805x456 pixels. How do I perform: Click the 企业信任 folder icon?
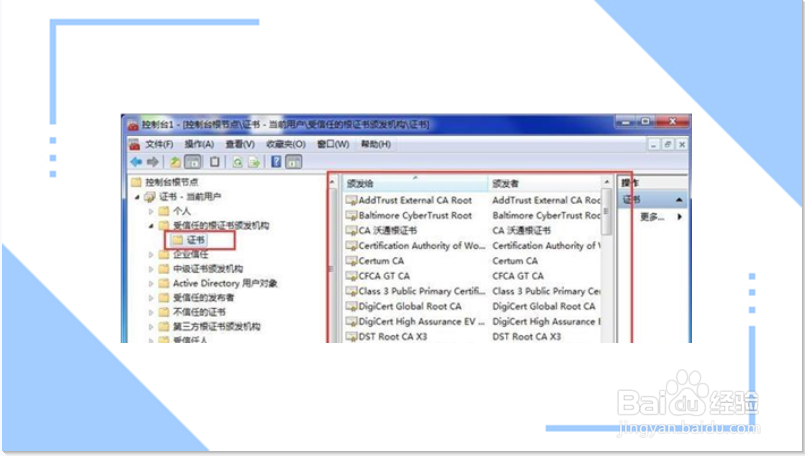(164, 254)
